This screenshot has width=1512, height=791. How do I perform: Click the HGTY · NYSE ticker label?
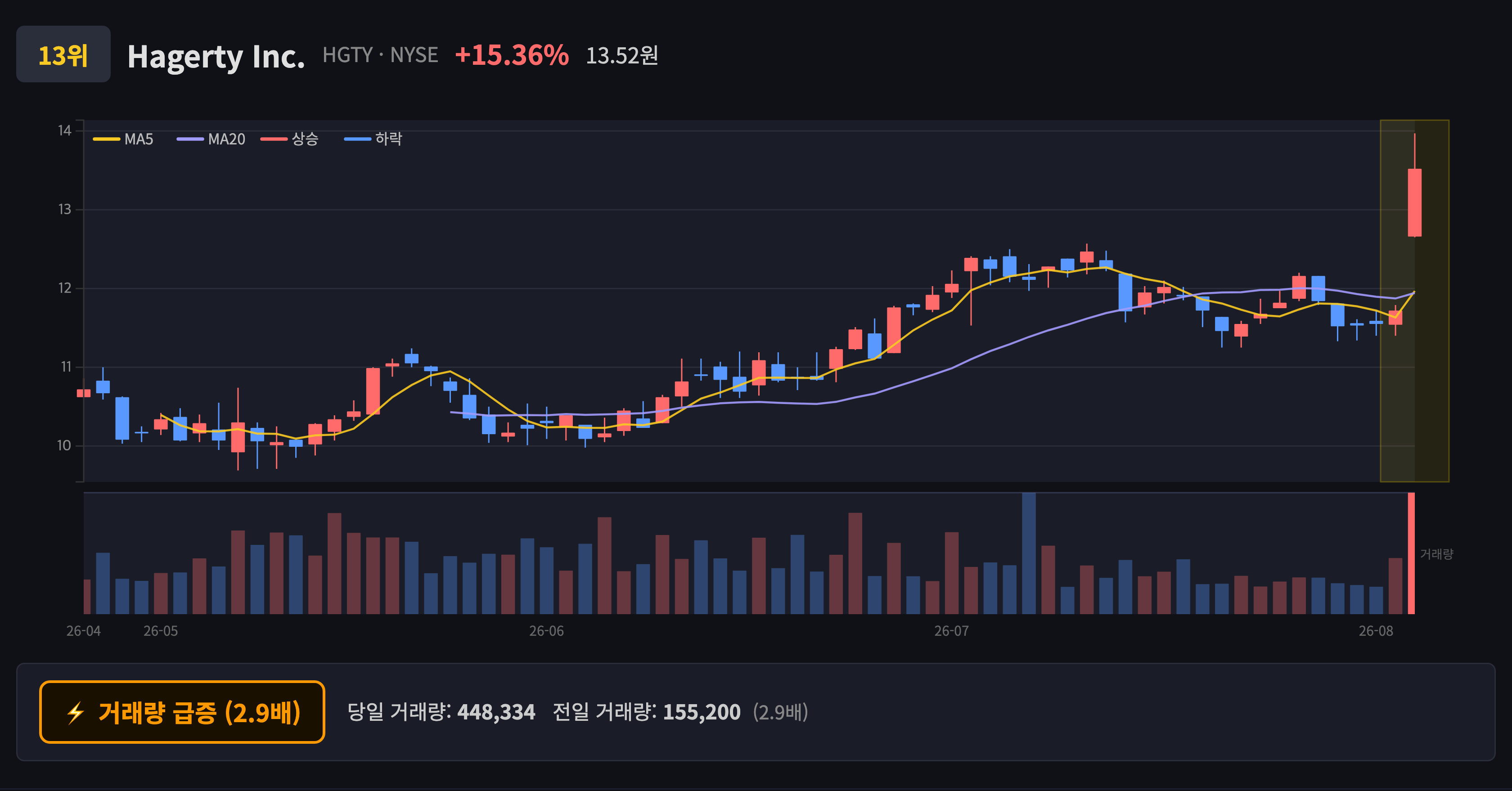pyautogui.click(x=380, y=55)
